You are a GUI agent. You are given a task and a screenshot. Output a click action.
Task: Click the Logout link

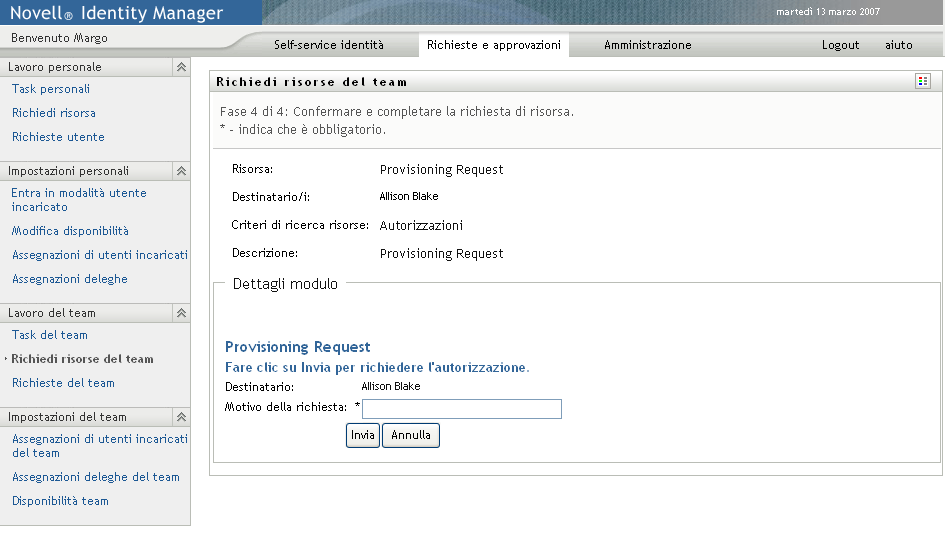pos(840,45)
